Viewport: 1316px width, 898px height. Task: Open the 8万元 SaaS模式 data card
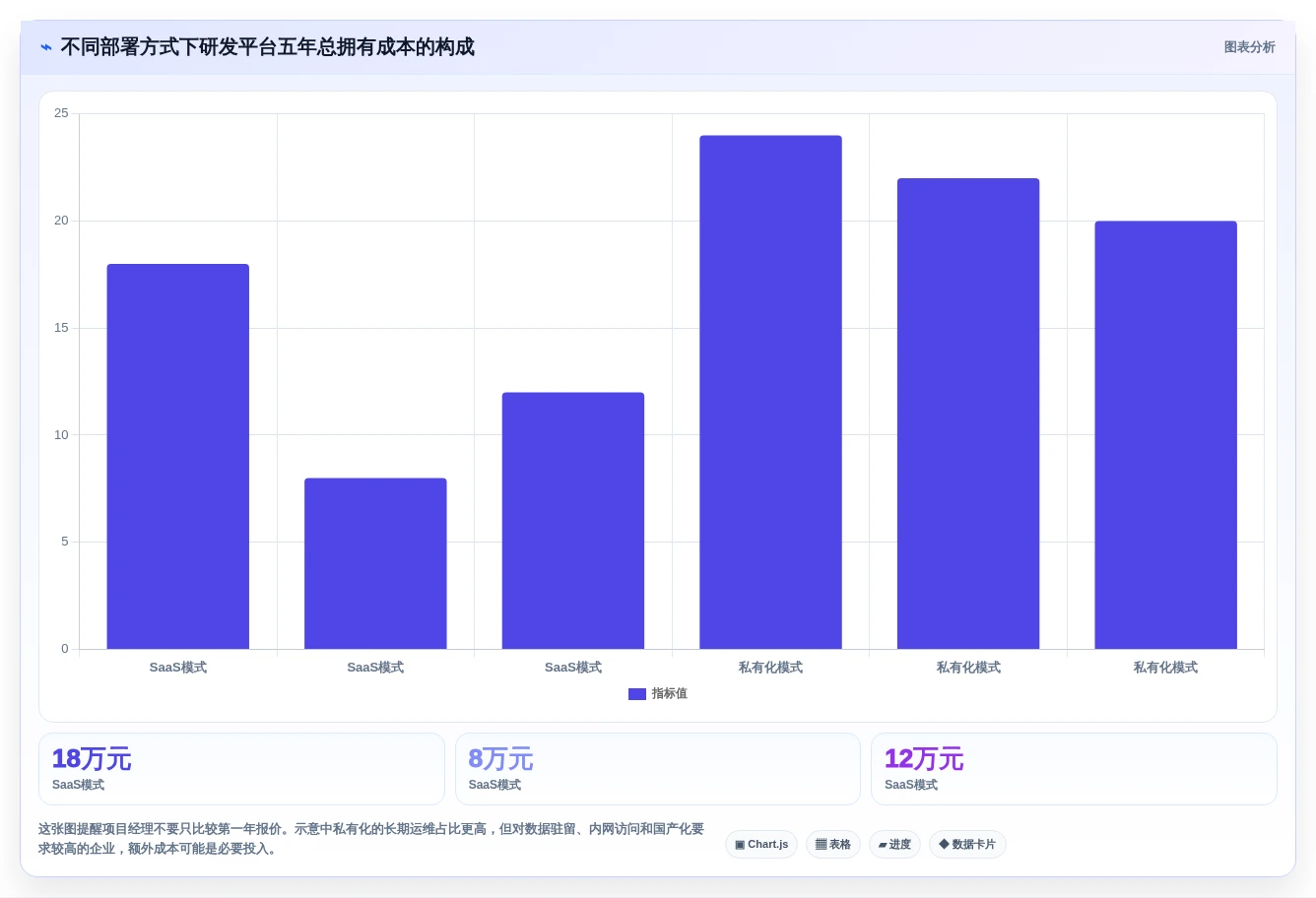tap(658, 769)
